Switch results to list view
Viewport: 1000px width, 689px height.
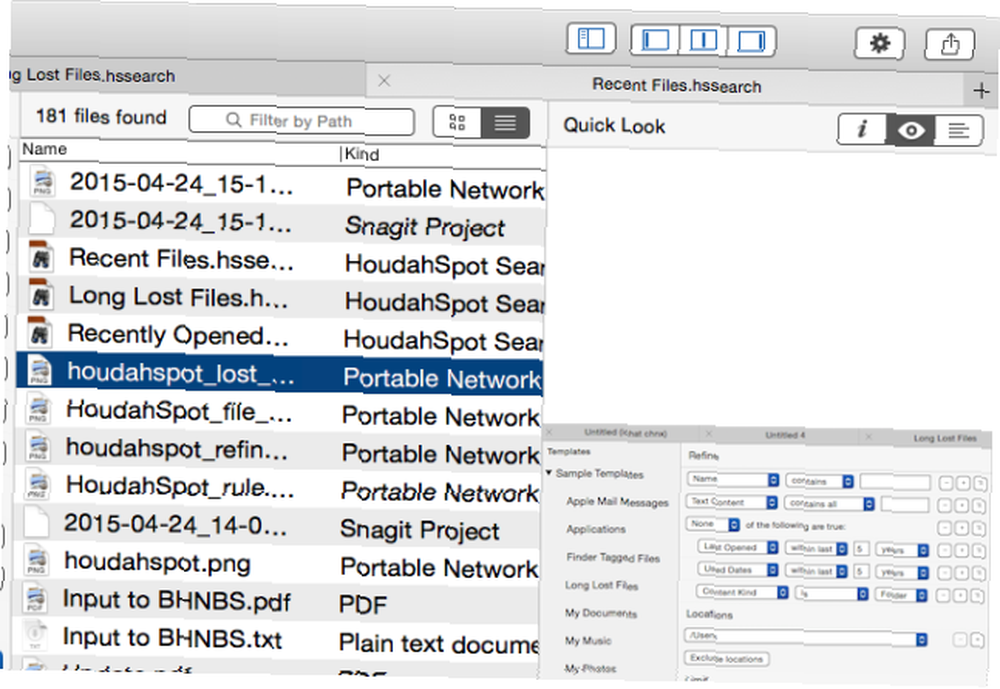point(505,122)
